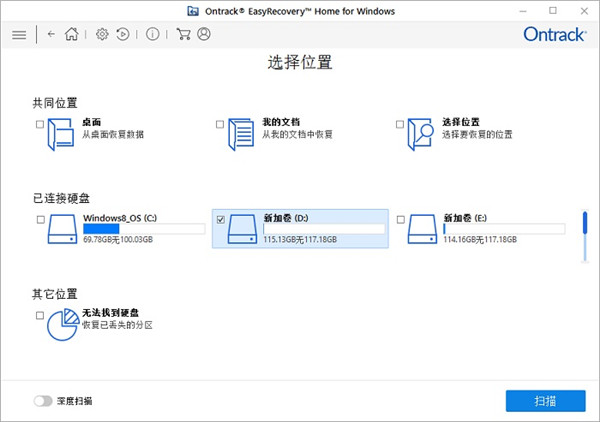Click the E: drive usage bar

(504, 229)
